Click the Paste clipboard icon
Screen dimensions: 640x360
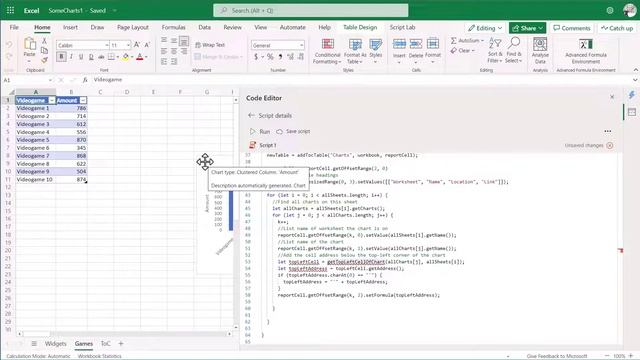[29, 44]
